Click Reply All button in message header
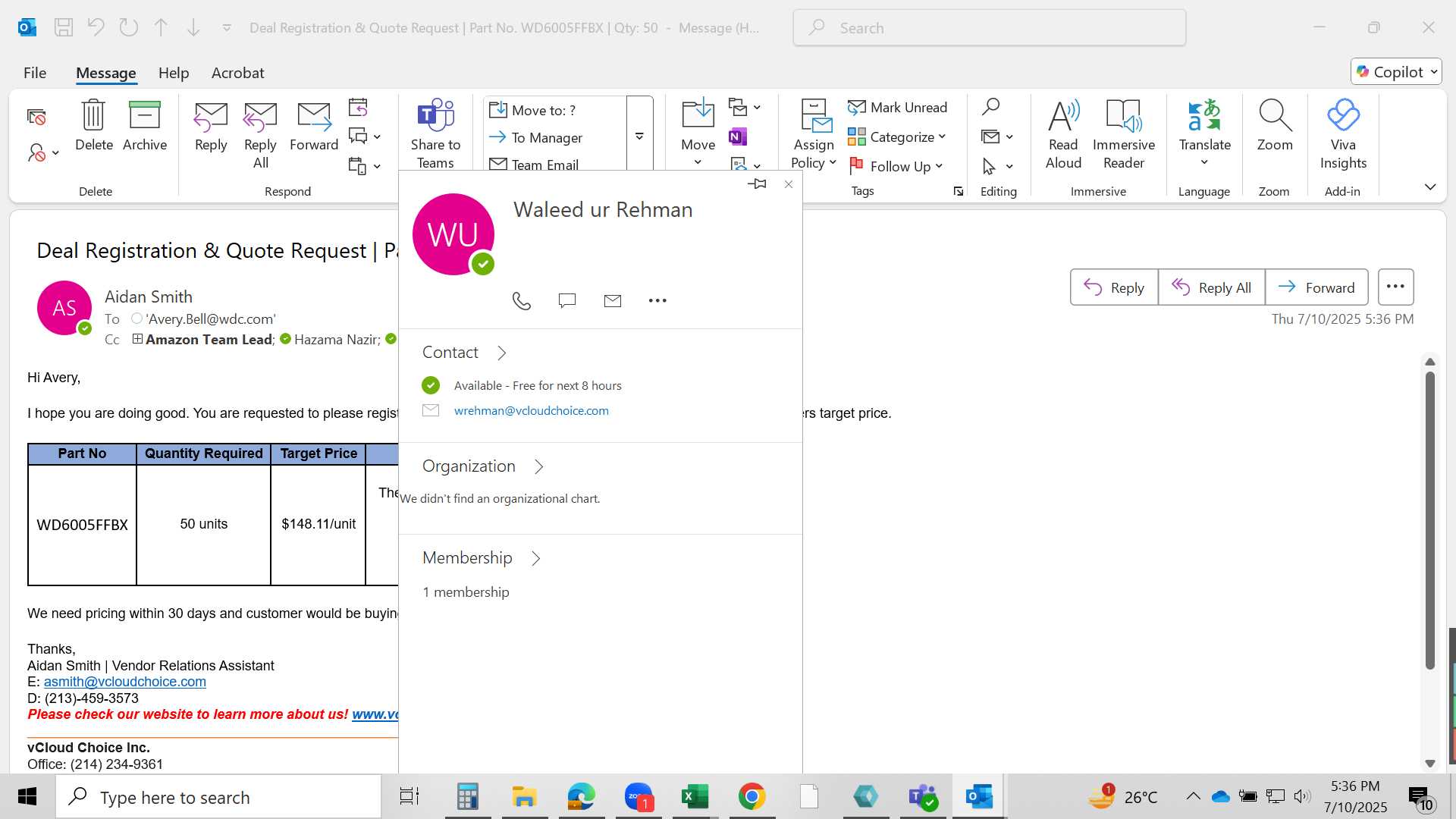 click(1211, 287)
